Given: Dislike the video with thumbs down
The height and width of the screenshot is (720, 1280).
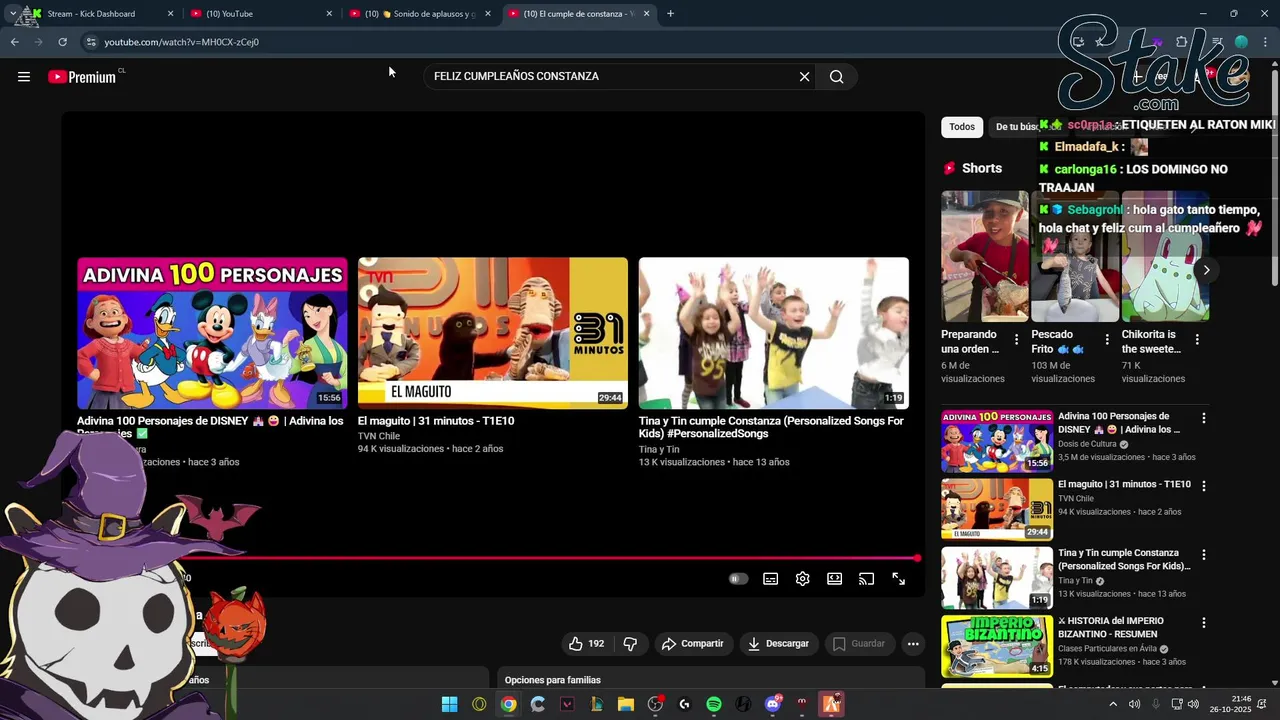Looking at the screenshot, I should tap(630, 644).
